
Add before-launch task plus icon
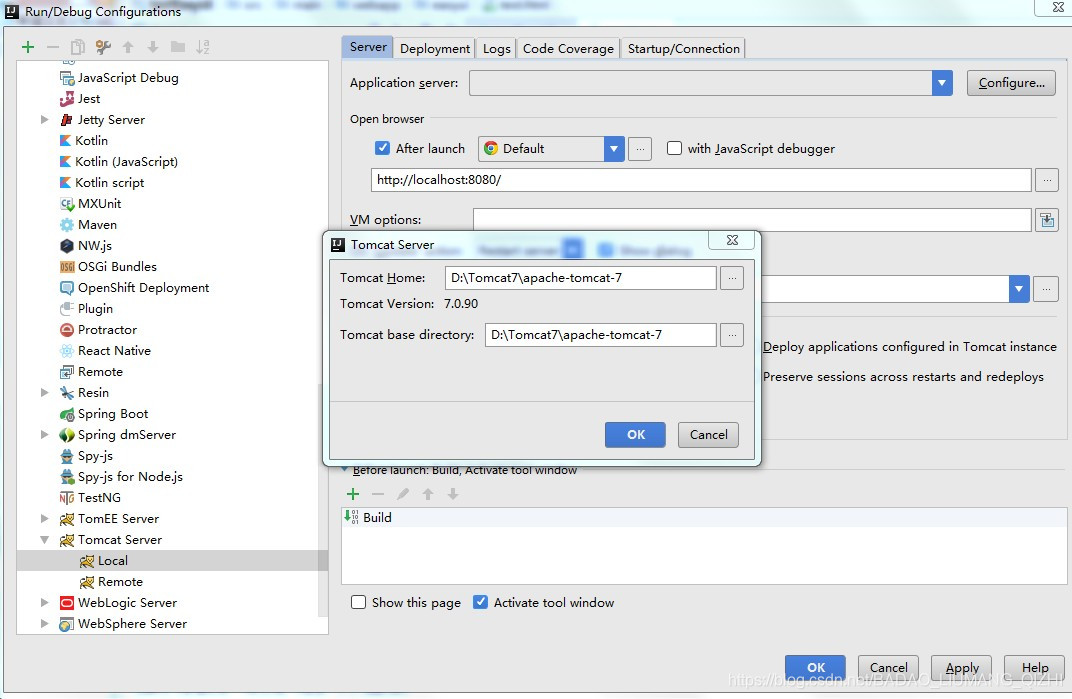pyautogui.click(x=353, y=494)
